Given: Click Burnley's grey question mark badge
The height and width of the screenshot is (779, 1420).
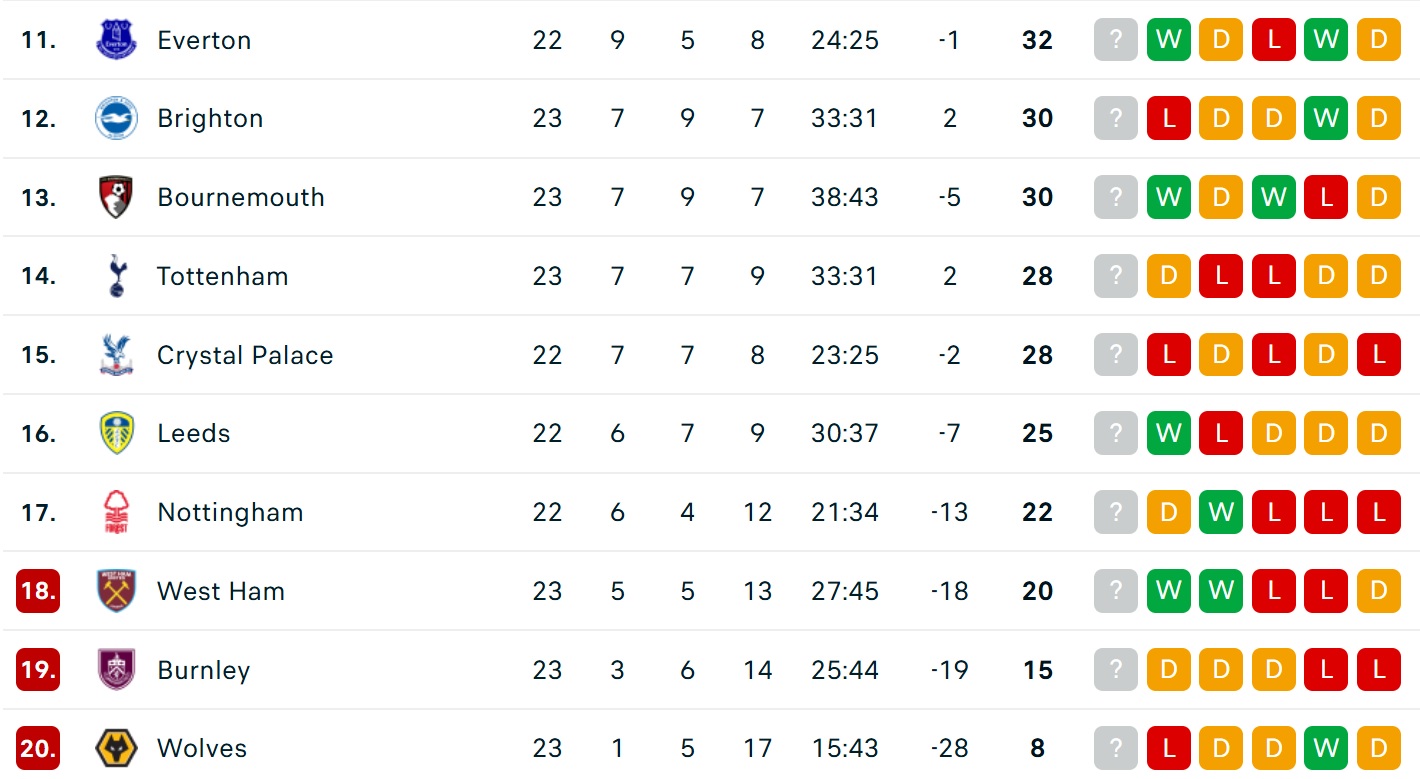Looking at the screenshot, I should click(x=1116, y=670).
